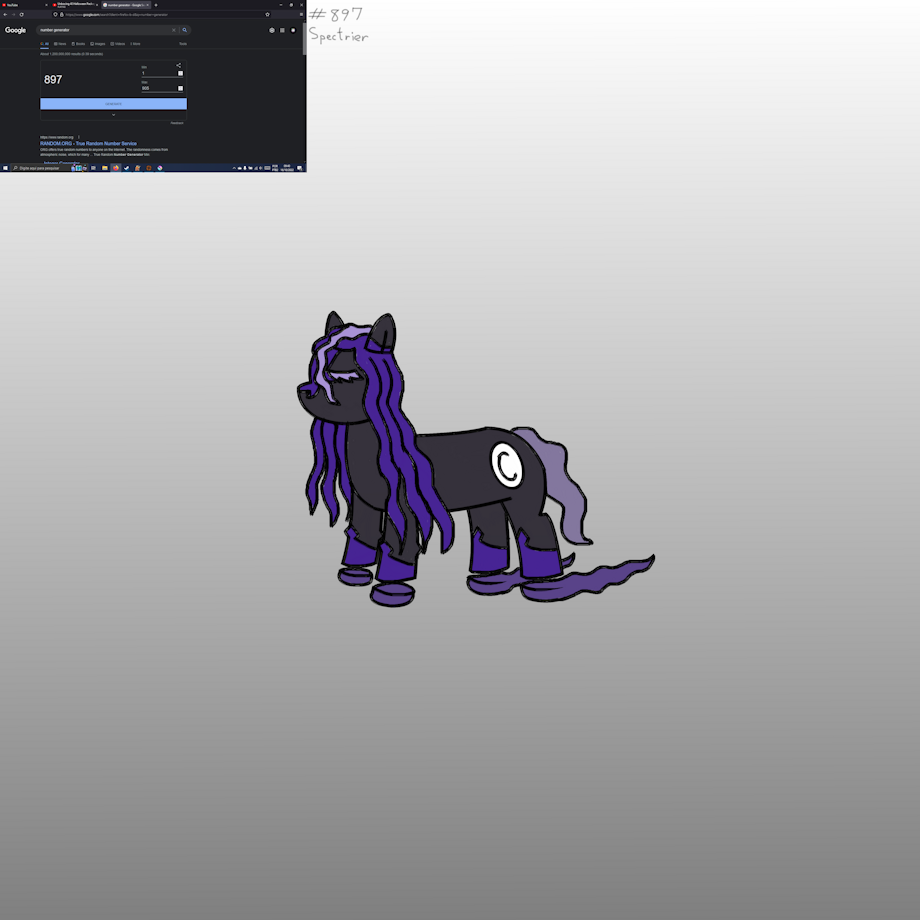920x920 pixels.
Task: Open Google settings gear icon
Action: (272, 30)
